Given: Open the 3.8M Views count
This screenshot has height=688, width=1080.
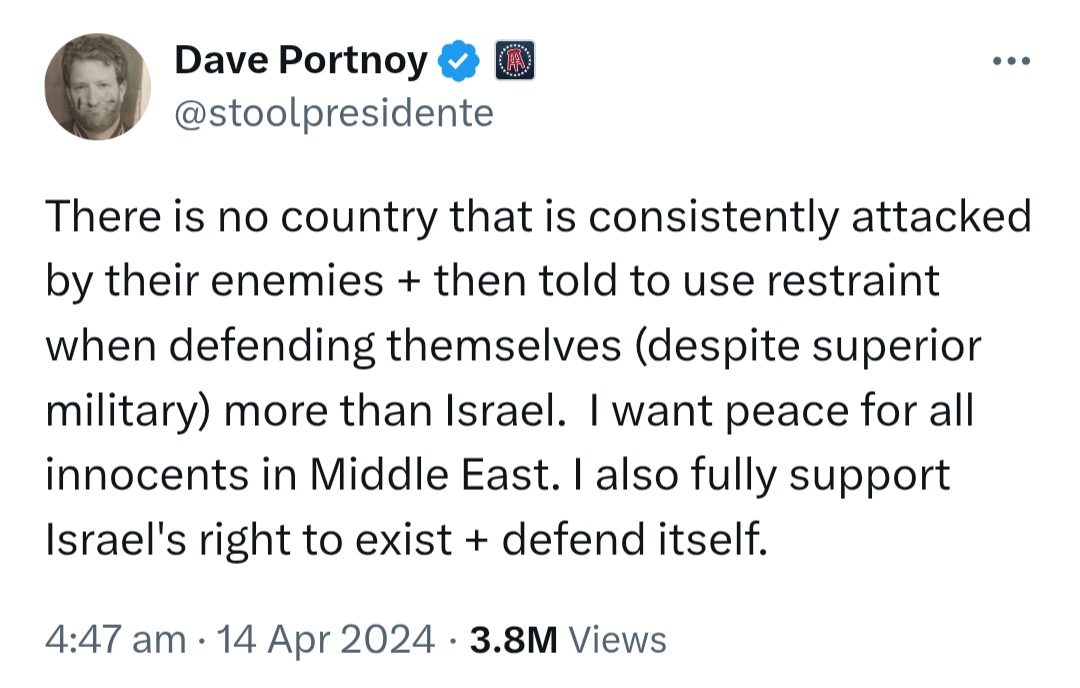Looking at the screenshot, I should [513, 638].
